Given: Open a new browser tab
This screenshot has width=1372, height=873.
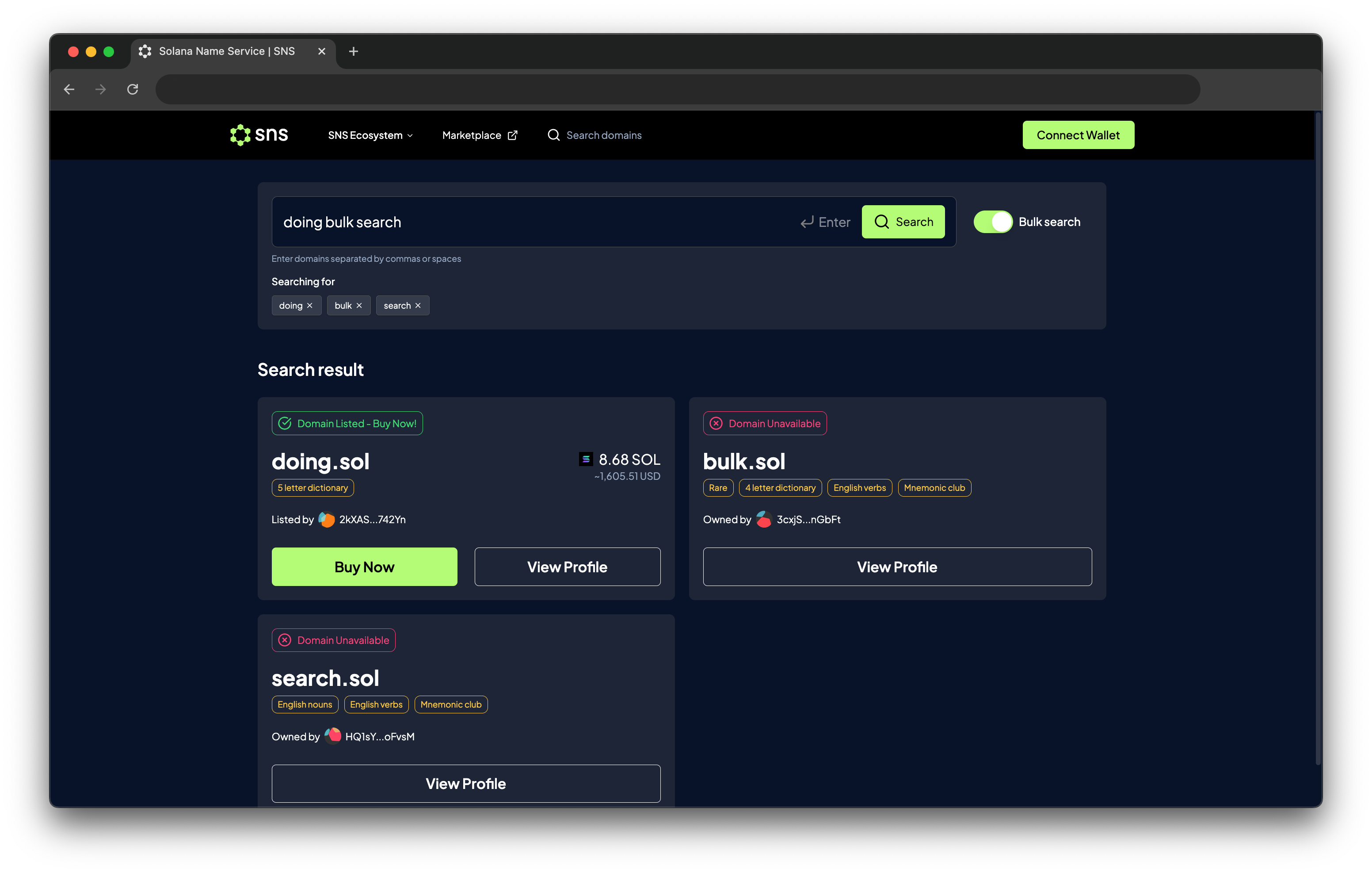Looking at the screenshot, I should (x=353, y=51).
